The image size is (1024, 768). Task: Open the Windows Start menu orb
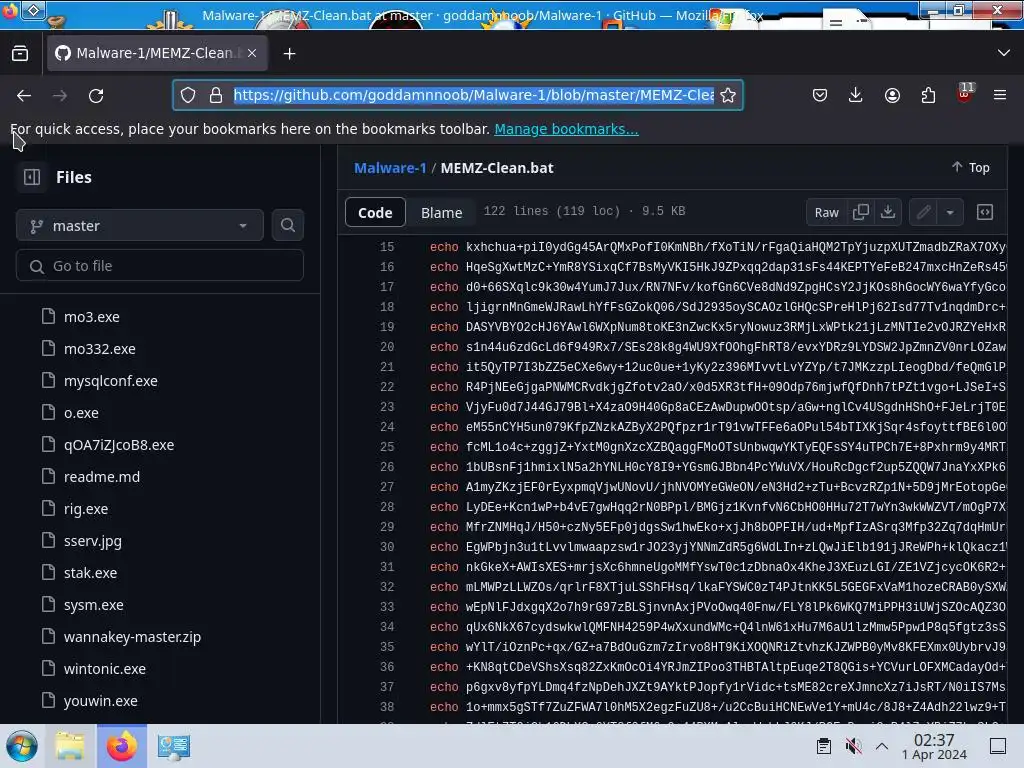pos(22,746)
